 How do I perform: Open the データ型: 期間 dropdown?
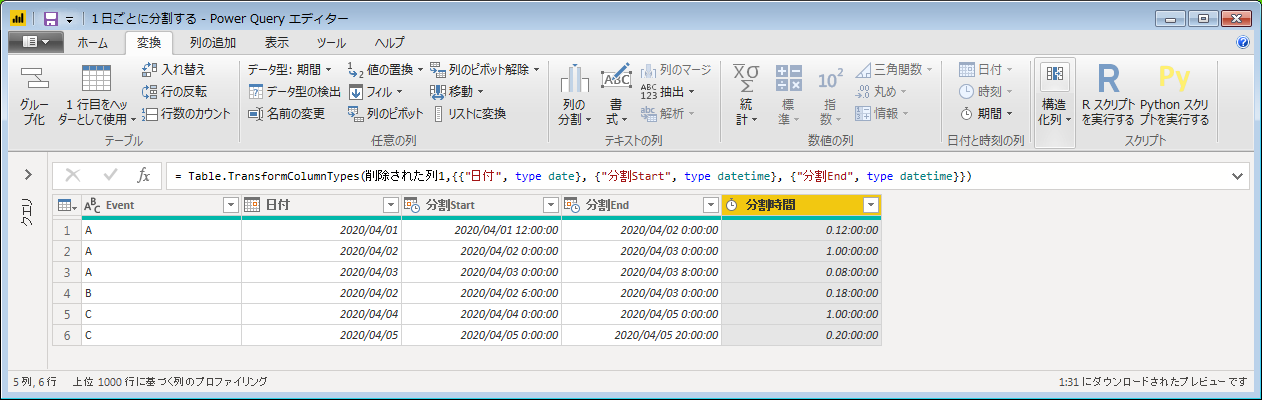pos(290,70)
